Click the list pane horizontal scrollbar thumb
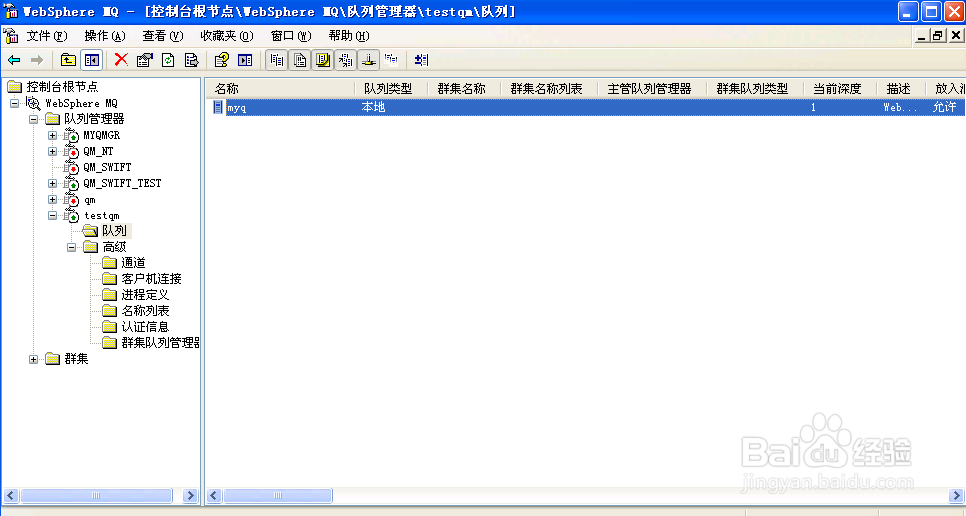Screen dimensions: 966x516 pyautogui.click(x=278, y=495)
